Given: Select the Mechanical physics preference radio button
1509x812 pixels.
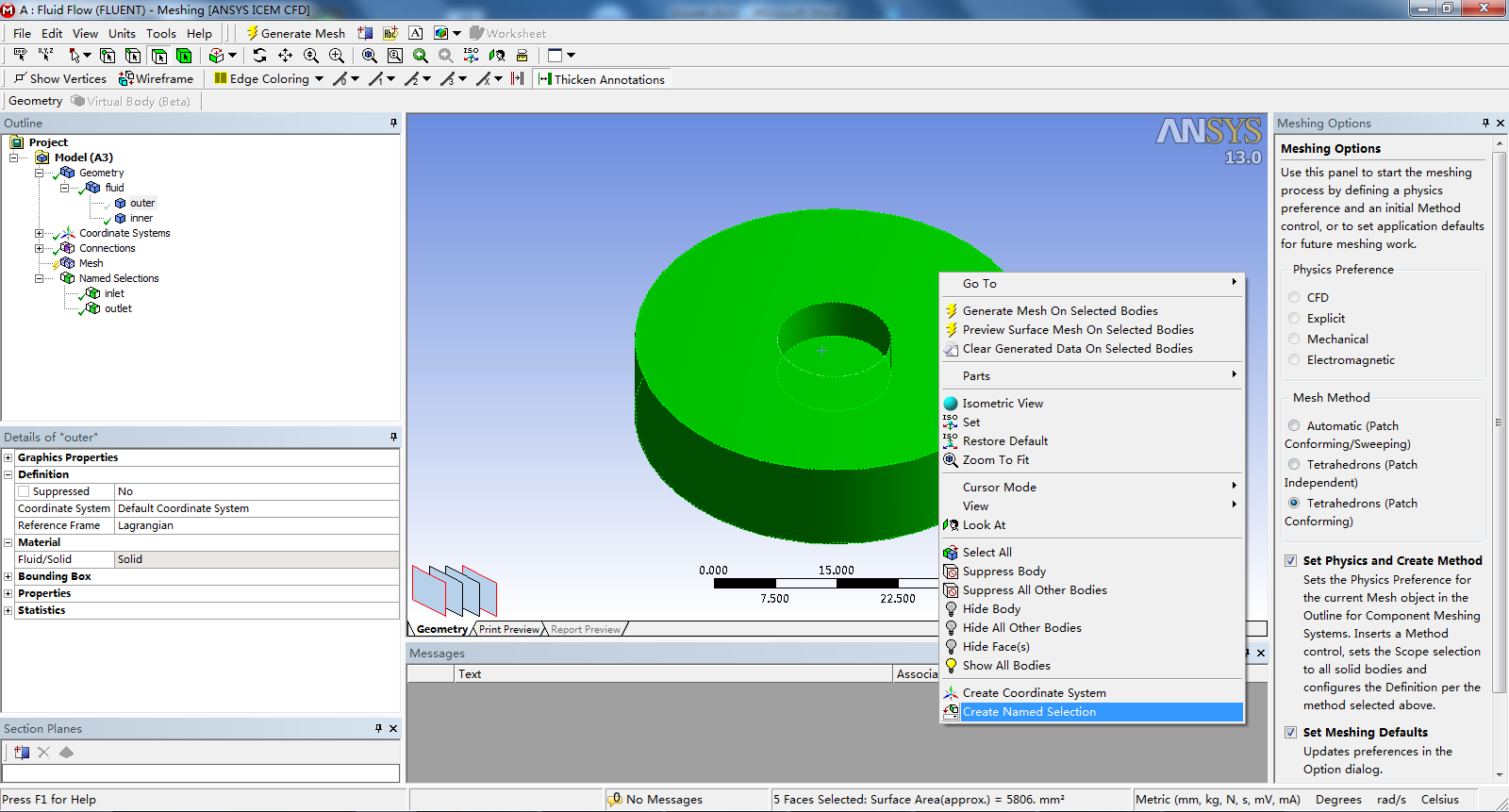Looking at the screenshot, I should pos(1294,339).
